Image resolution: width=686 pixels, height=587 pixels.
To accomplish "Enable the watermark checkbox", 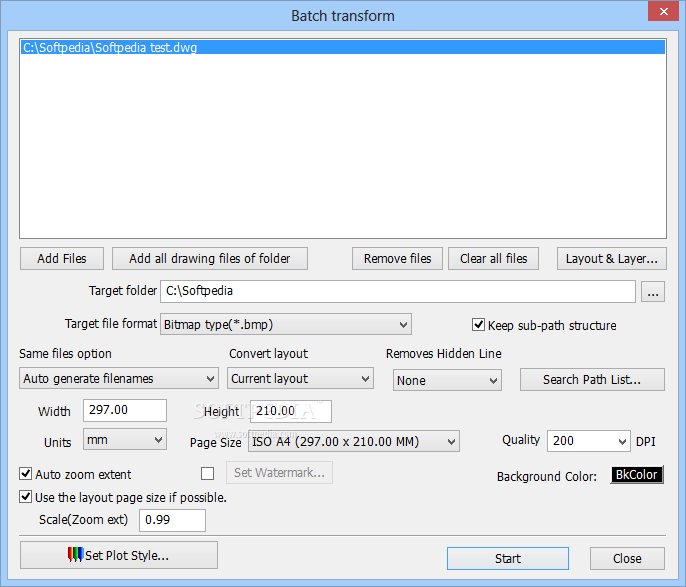I will coord(207,473).
